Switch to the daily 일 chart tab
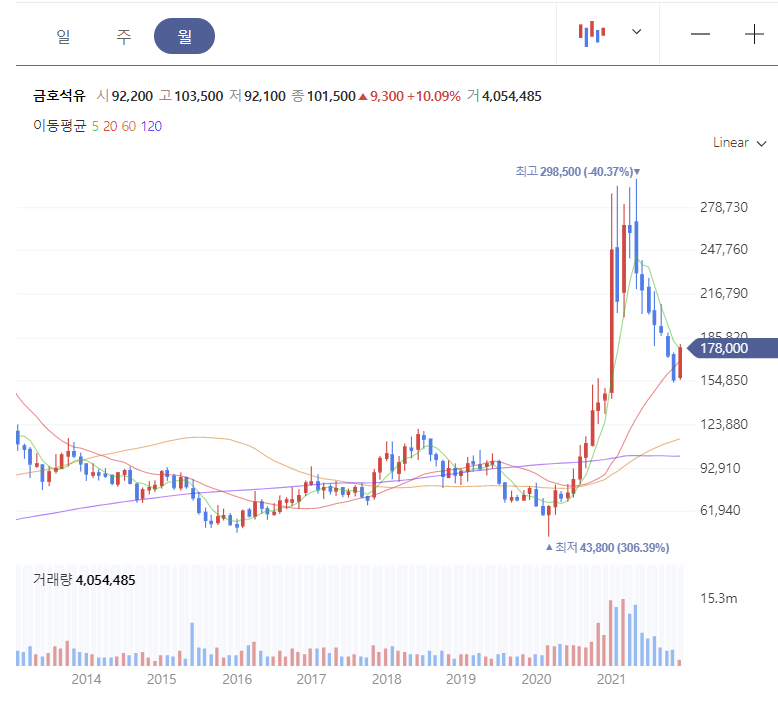Screen dimensions: 778x715 pos(63,36)
